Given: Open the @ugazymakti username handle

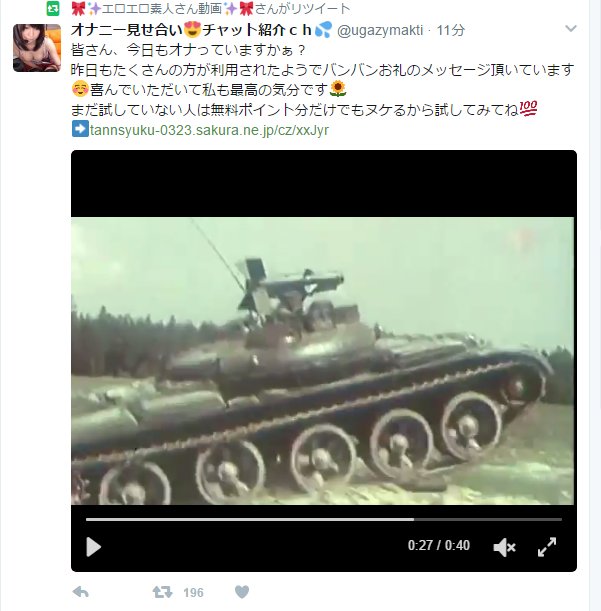Looking at the screenshot, I should click(x=380, y=30).
